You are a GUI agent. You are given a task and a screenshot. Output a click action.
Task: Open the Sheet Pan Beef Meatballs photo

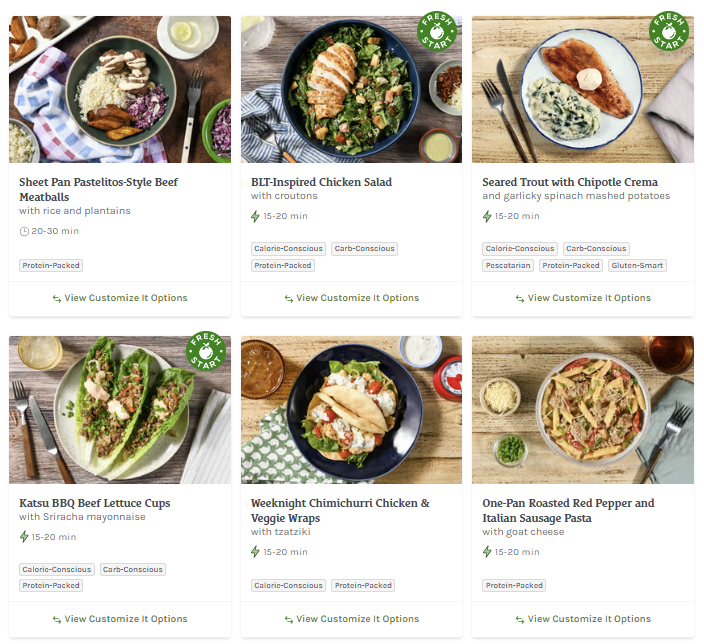tap(120, 89)
